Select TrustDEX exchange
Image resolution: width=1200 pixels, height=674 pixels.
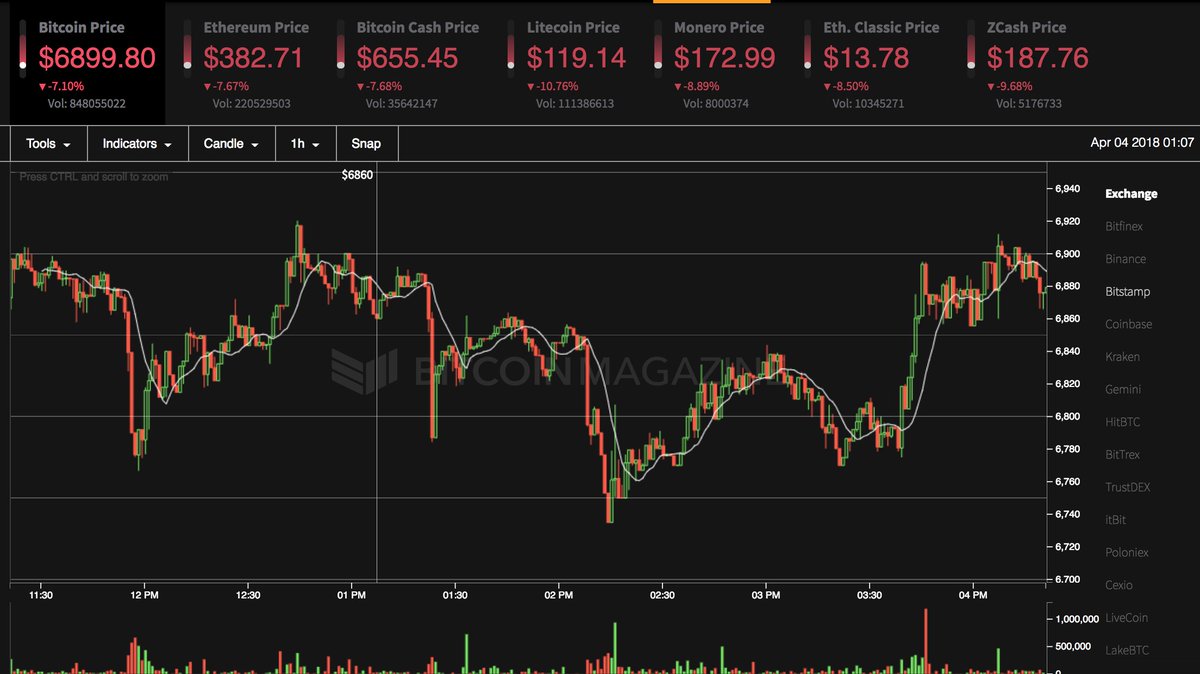point(1129,487)
